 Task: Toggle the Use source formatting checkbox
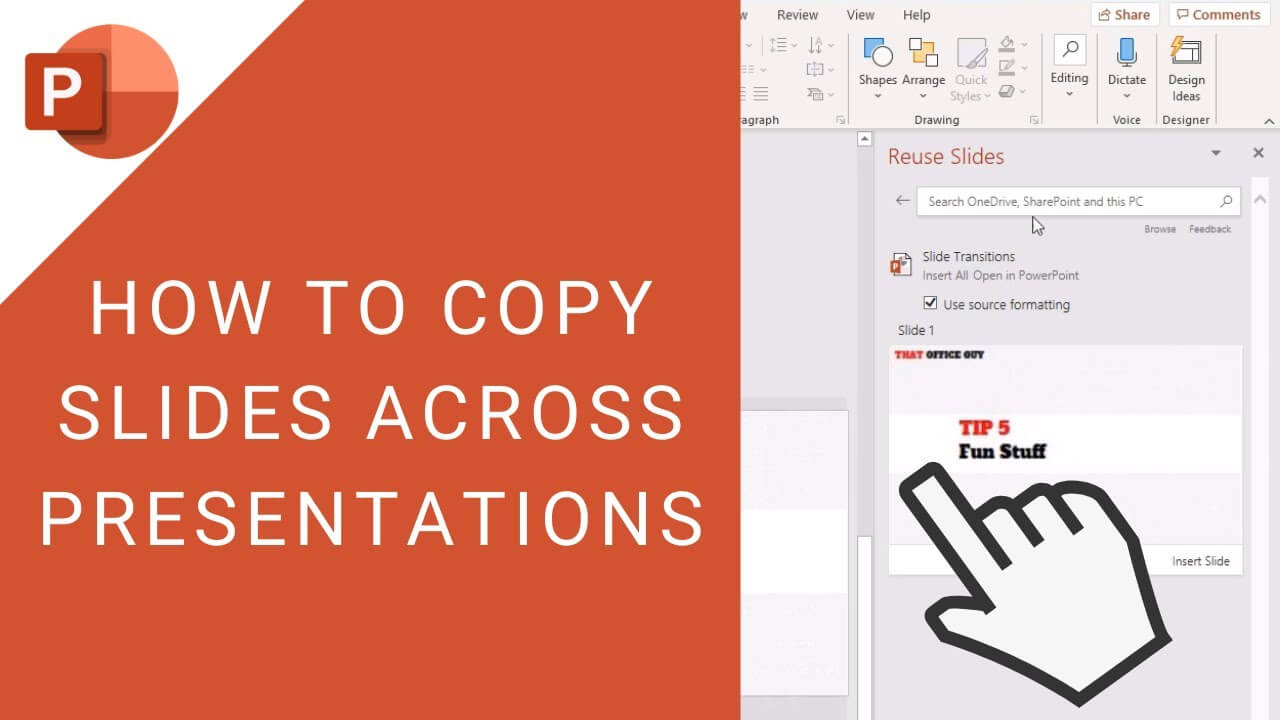coord(930,304)
